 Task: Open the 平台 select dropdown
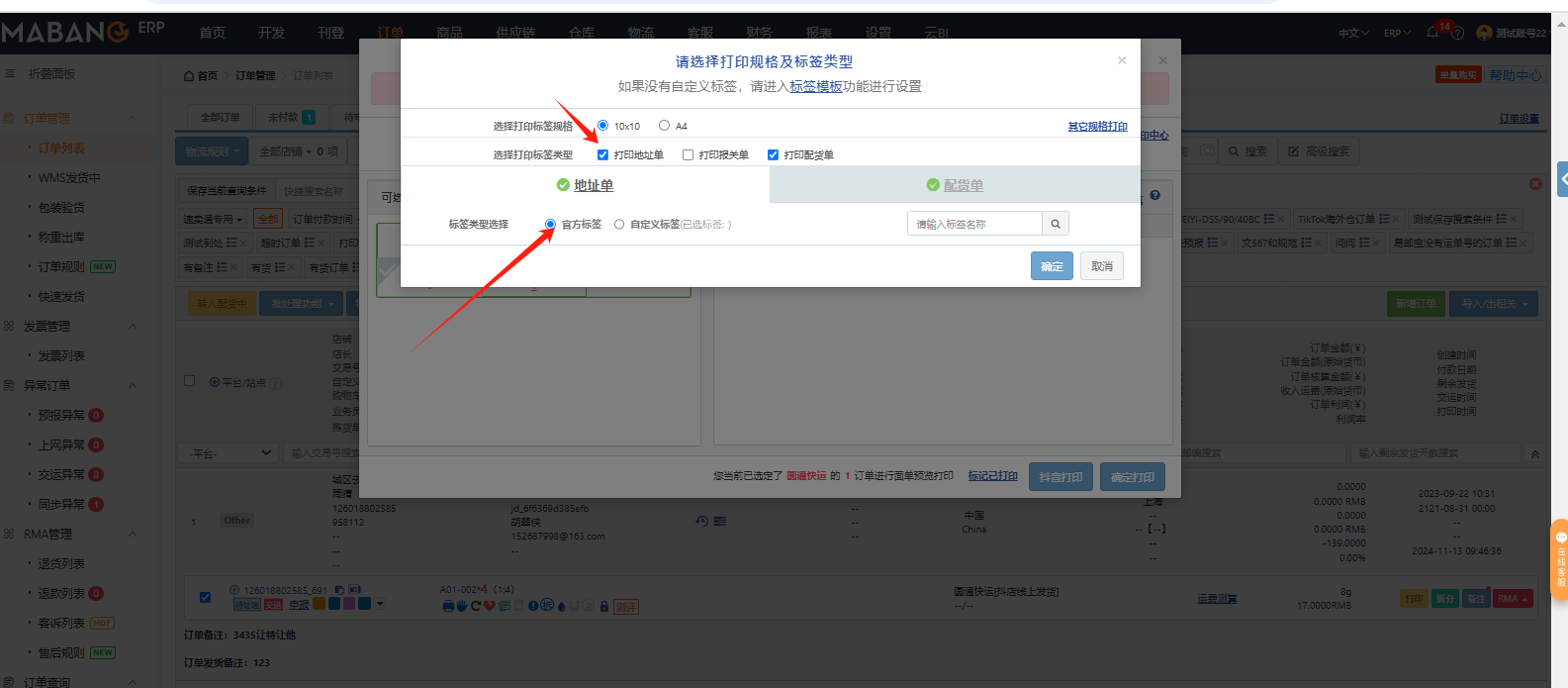pyautogui.click(x=231, y=453)
